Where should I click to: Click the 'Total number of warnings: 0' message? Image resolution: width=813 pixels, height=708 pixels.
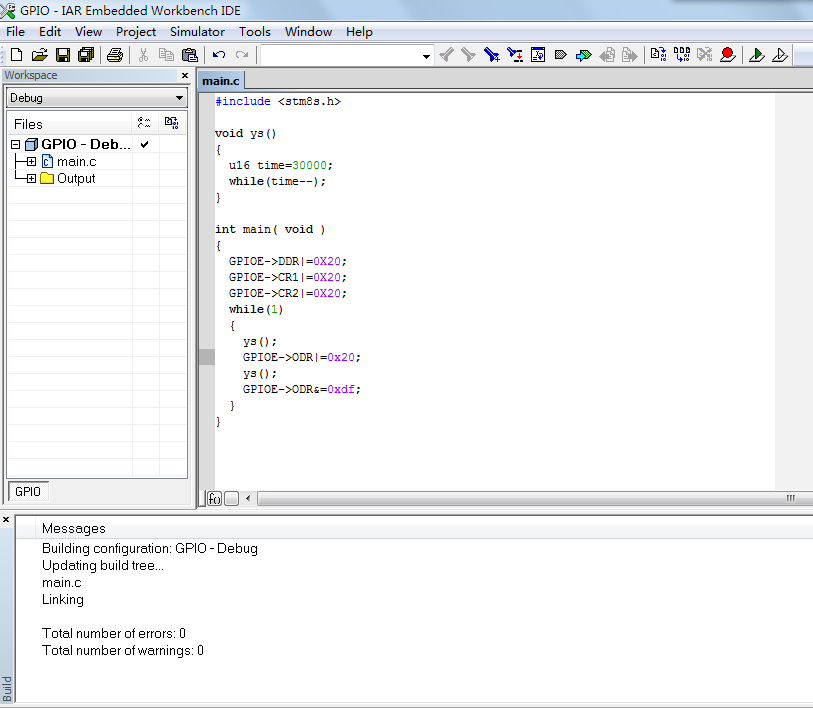[123, 650]
